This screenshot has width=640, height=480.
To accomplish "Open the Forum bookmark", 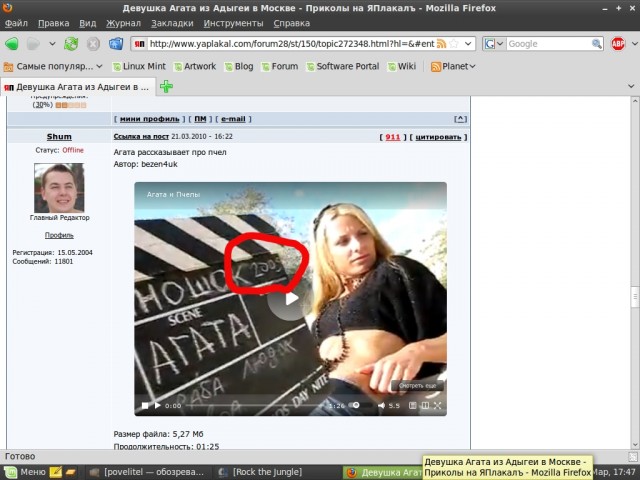I will (x=280, y=66).
